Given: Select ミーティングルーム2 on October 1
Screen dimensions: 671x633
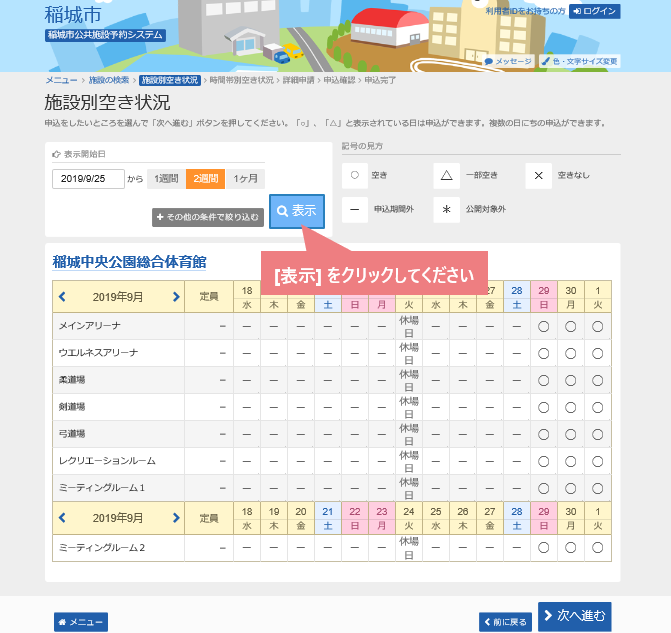Looking at the screenshot, I should (x=597, y=547).
